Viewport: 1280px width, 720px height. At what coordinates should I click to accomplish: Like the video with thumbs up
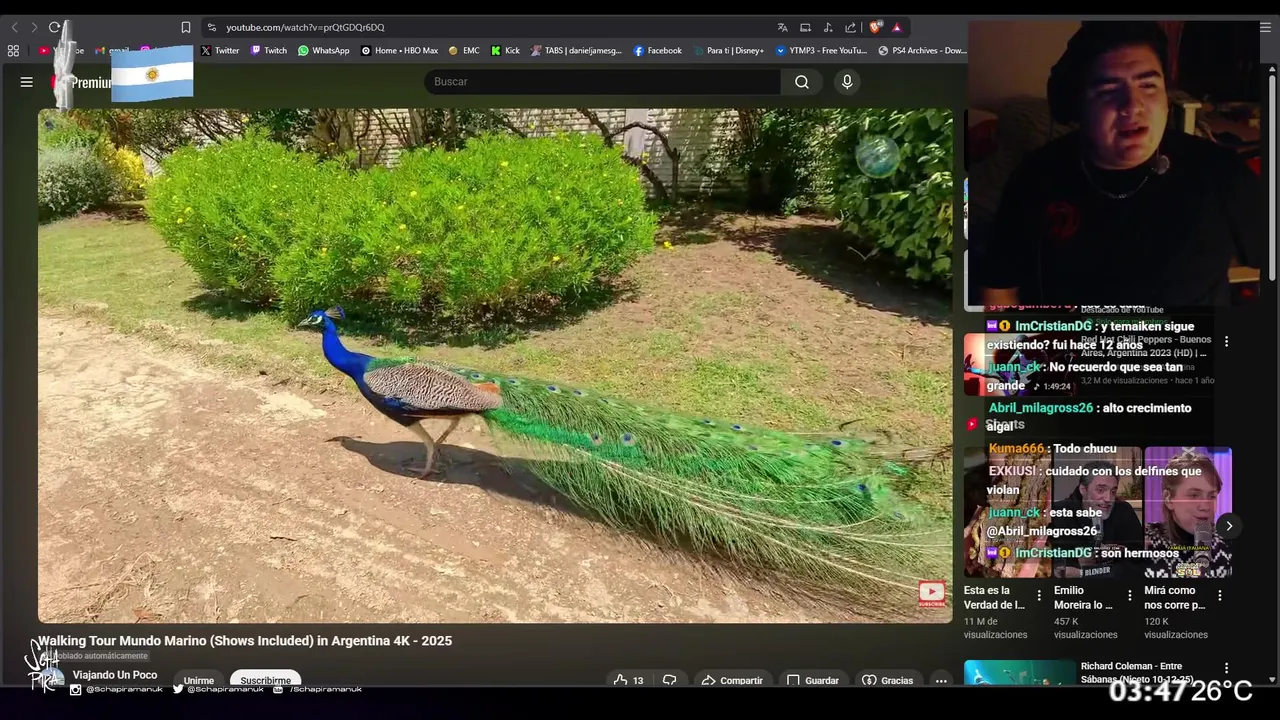[628, 680]
